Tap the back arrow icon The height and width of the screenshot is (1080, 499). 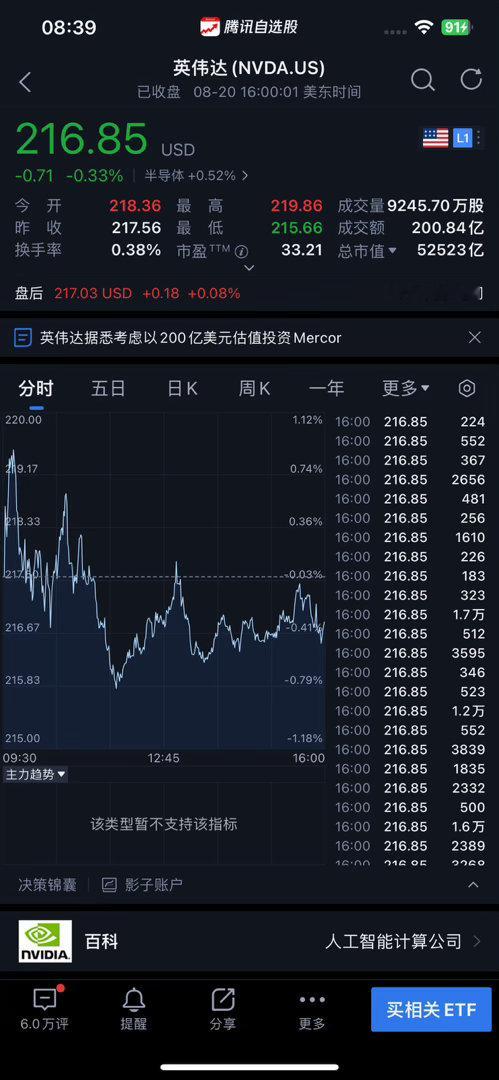[25, 82]
